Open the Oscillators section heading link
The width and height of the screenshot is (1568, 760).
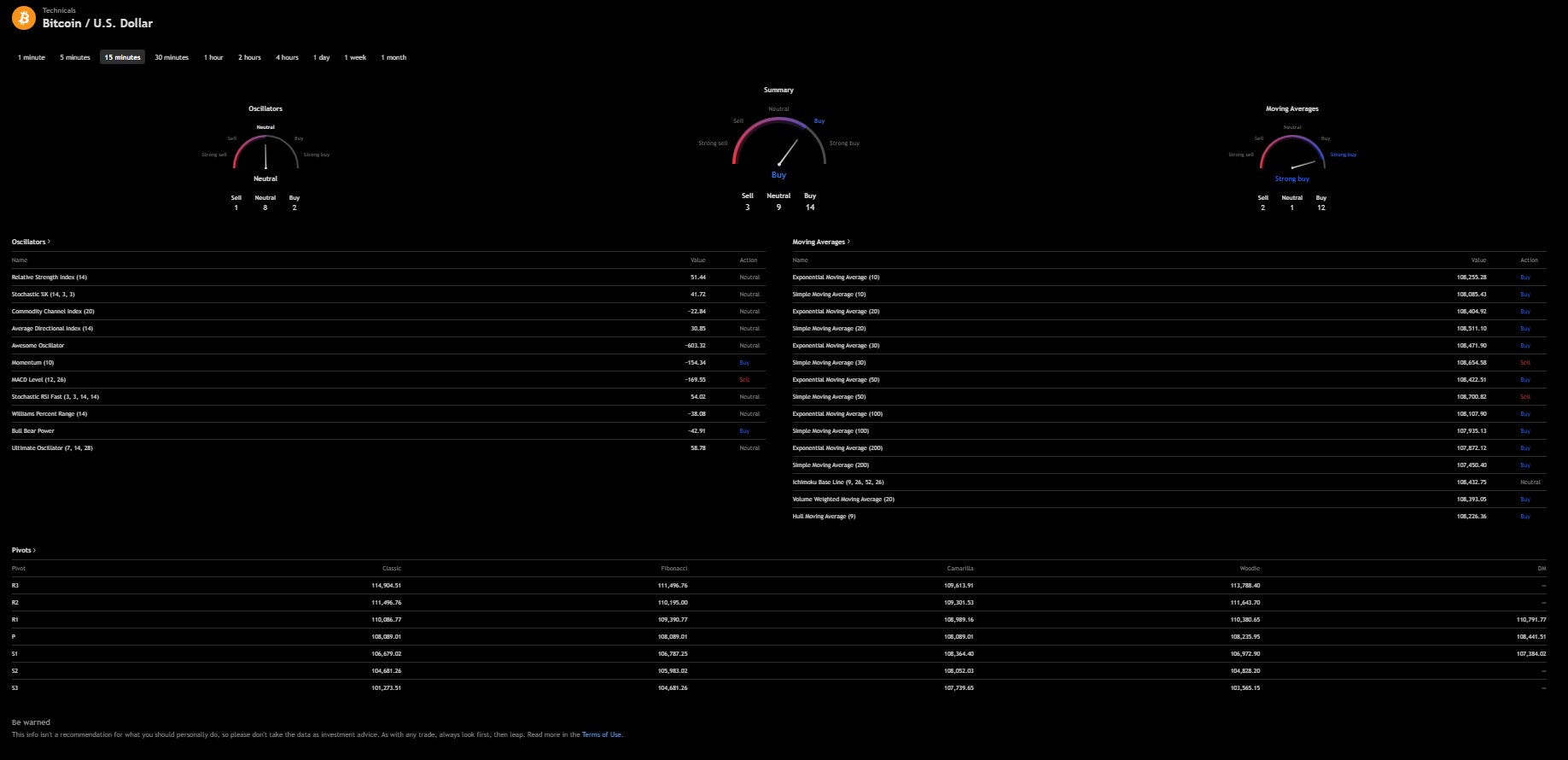[31, 242]
